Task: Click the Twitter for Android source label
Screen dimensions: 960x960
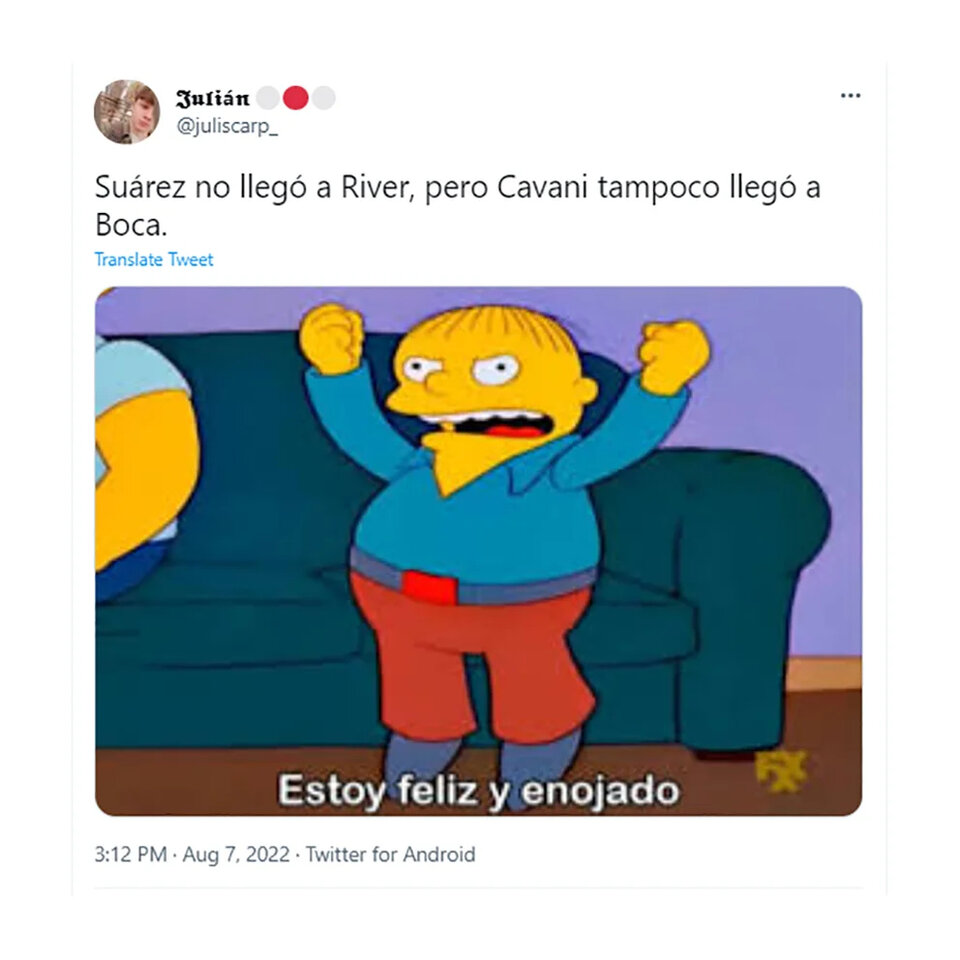Action: tap(391, 854)
